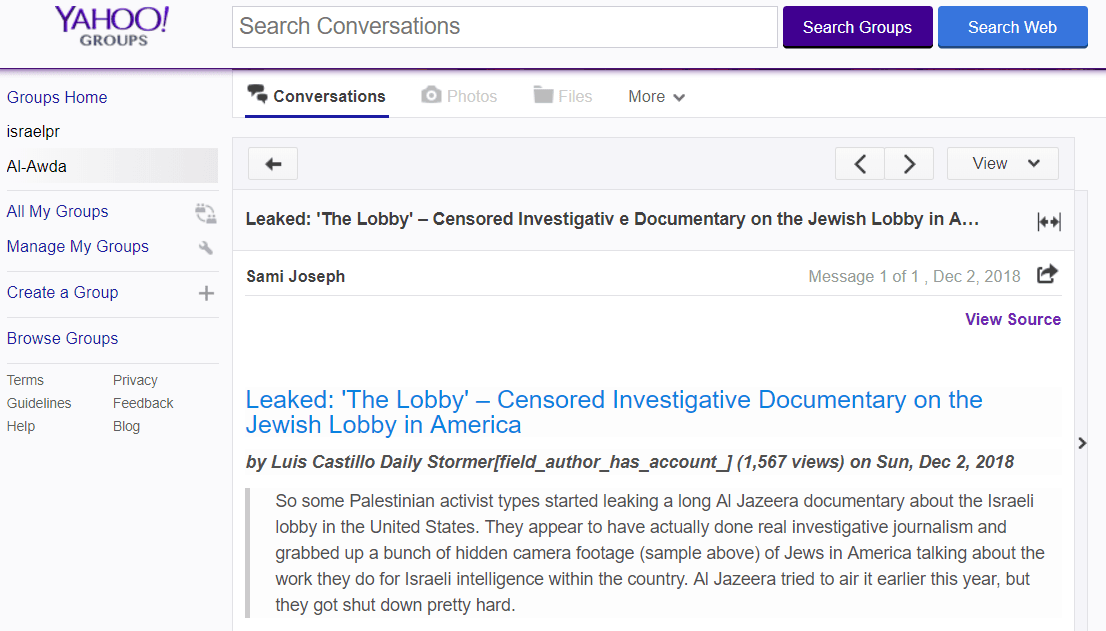Click the Manage My Groups wrench icon
Image resolution: width=1106 pixels, height=631 pixels.
click(x=206, y=247)
